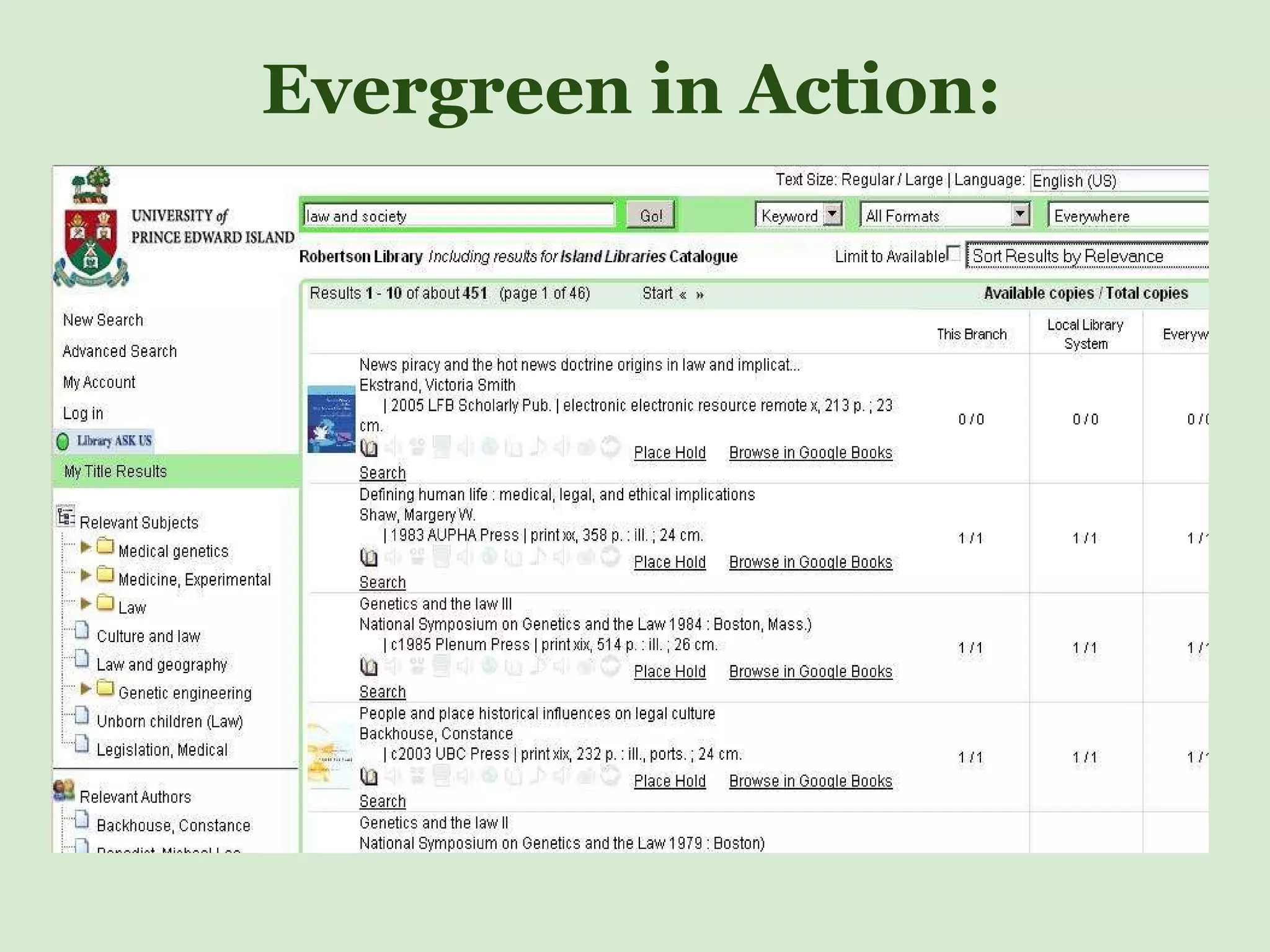This screenshot has width=1270, height=952.
Task: Click Search link under People and place
Action: click(x=383, y=801)
